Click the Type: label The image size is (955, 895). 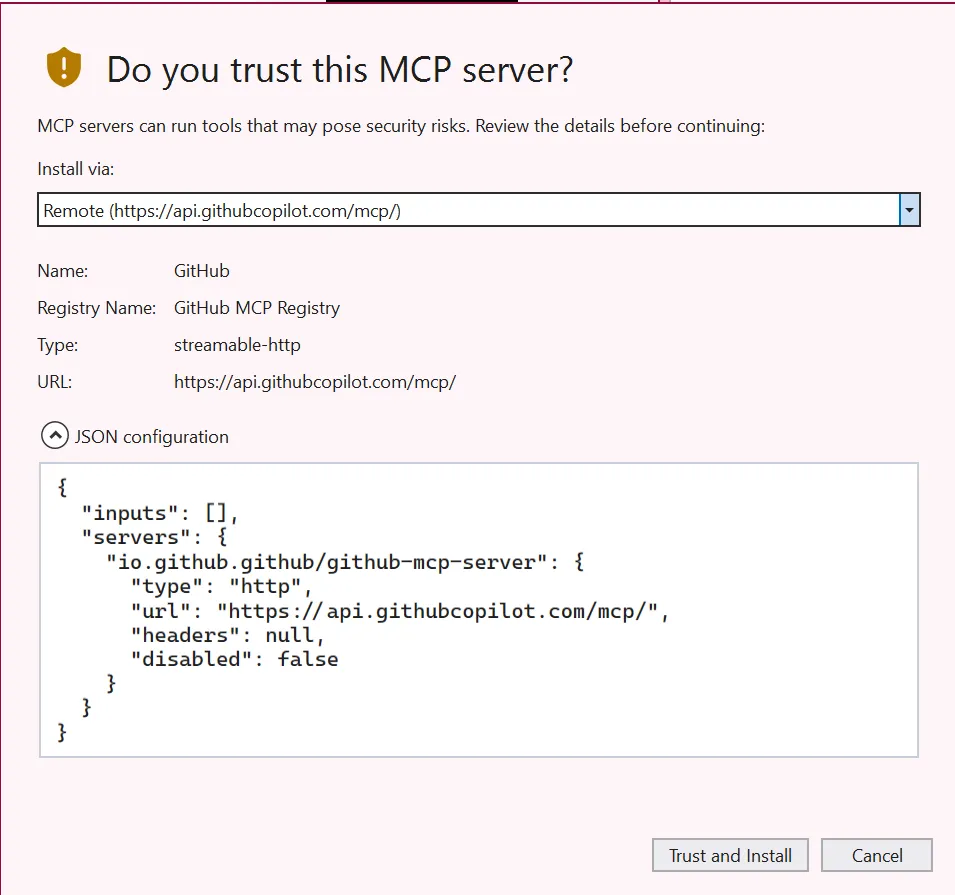click(58, 345)
